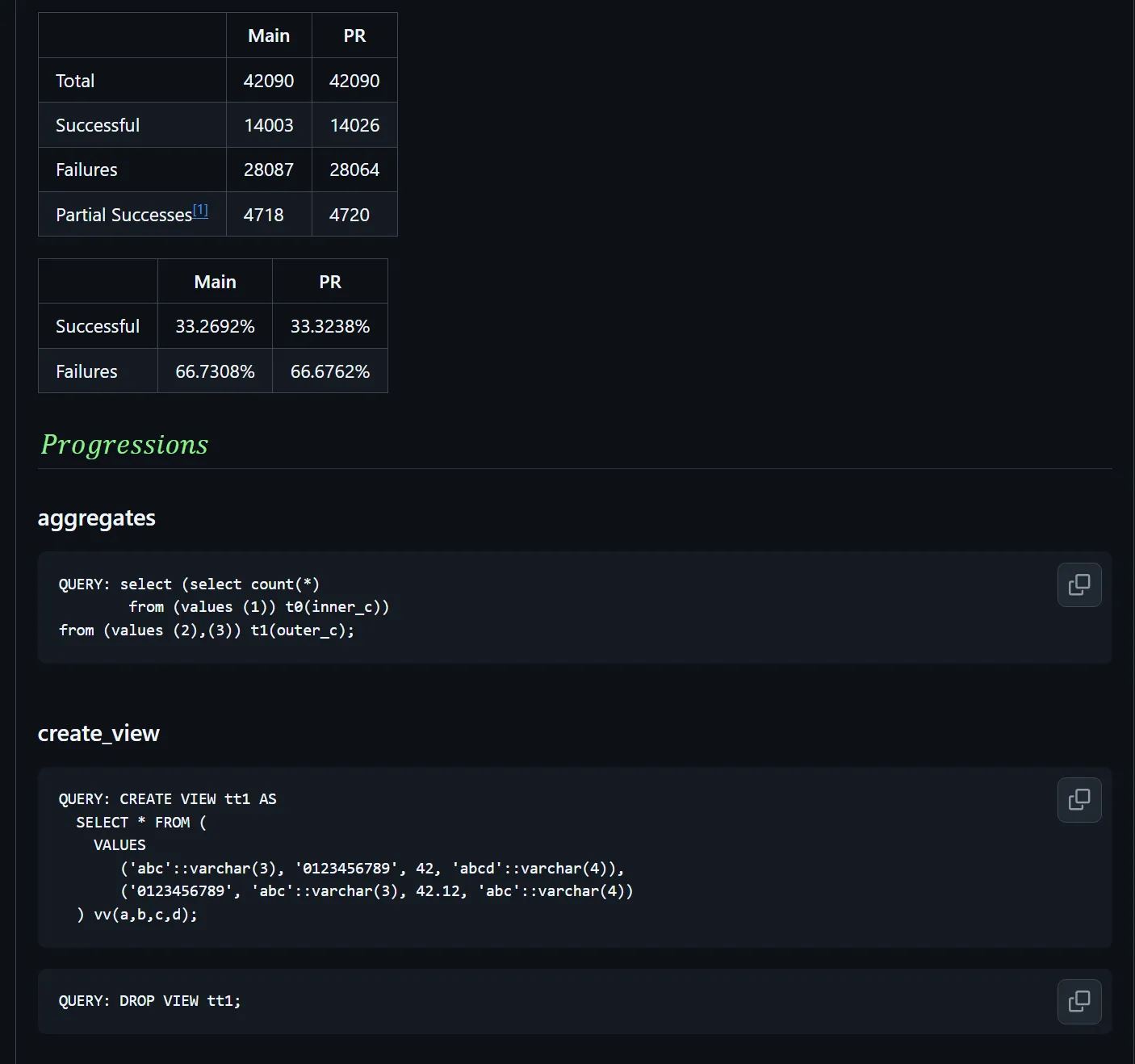Click the PR success percentage 33.3238%
The width and height of the screenshot is (1135, 1064).
click(x=329, y=326)
